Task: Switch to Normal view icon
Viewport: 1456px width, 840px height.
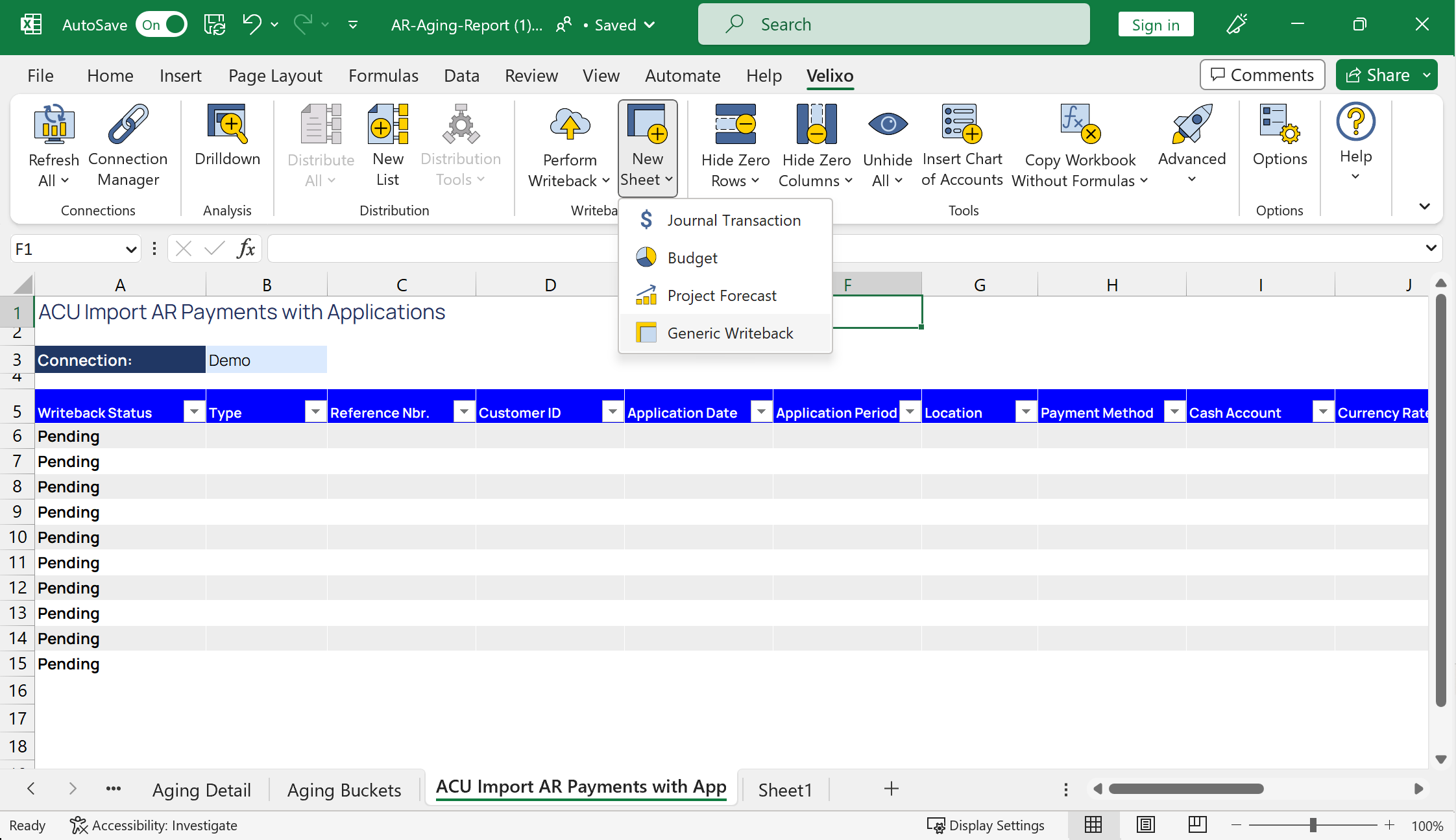Action: 1093,825
